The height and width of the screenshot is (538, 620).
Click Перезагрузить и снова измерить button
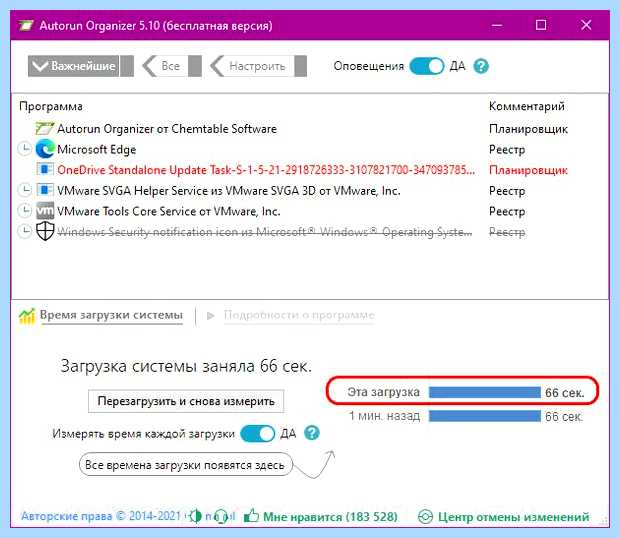pos(186,401)
